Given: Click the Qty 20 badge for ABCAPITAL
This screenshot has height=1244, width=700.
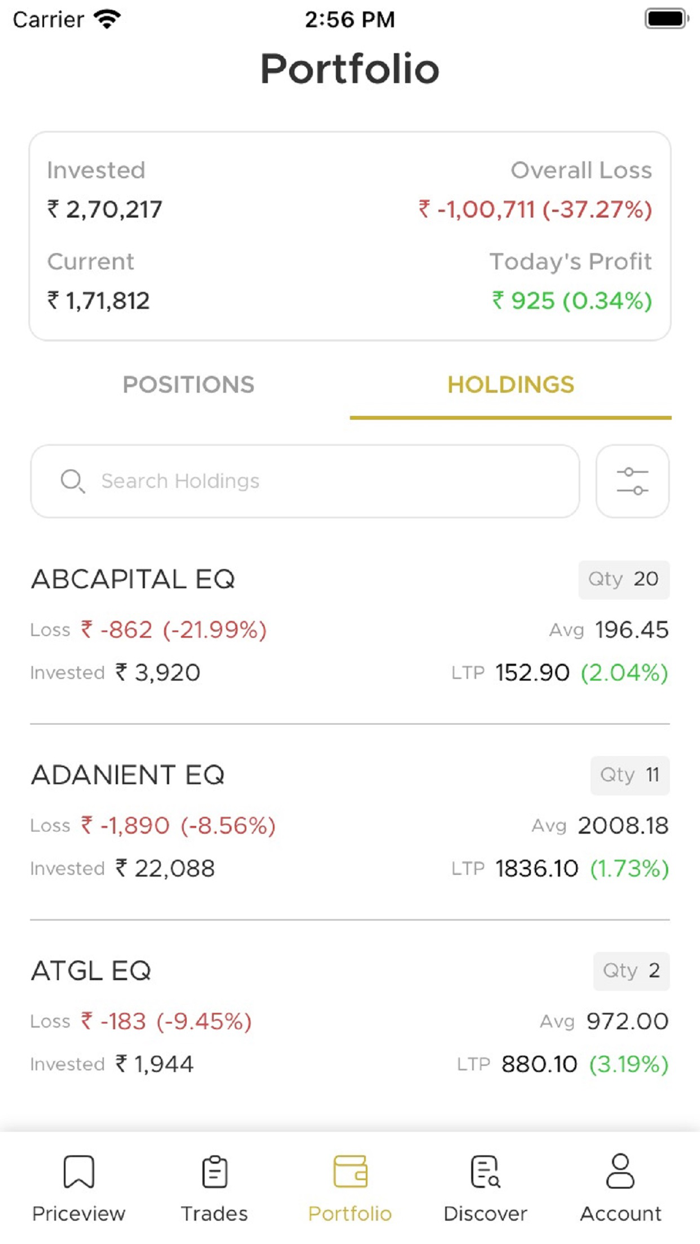Looking at the screenshot, I should tap(624, 579).
